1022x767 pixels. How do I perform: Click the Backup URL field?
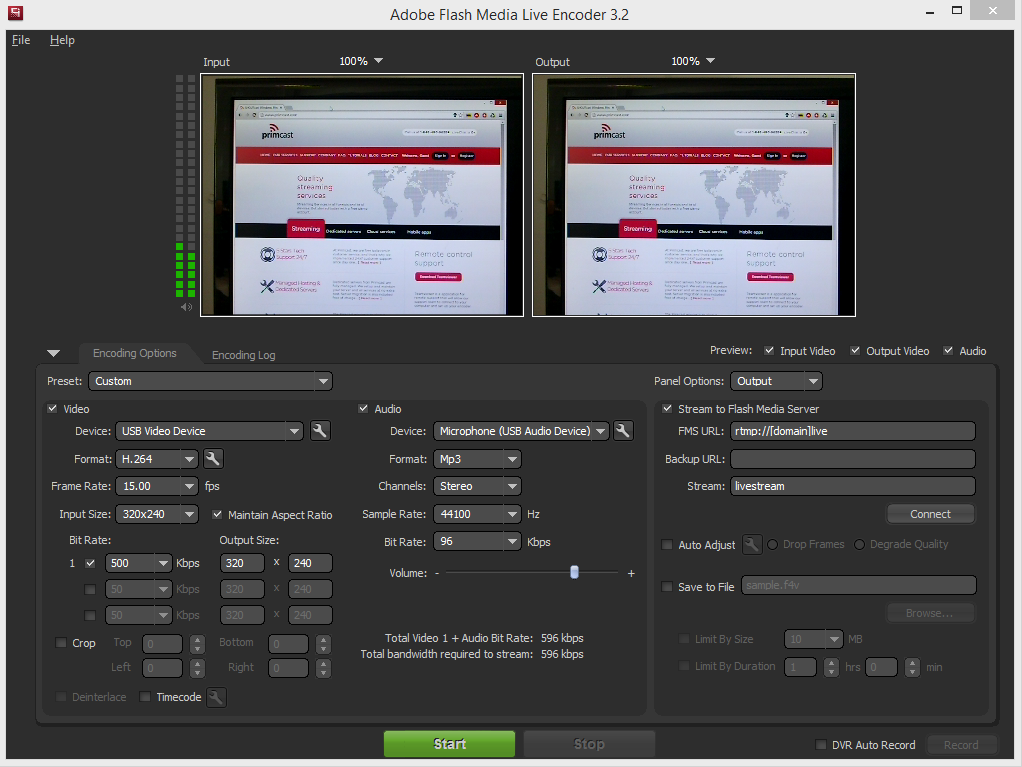tap(853, 459)
